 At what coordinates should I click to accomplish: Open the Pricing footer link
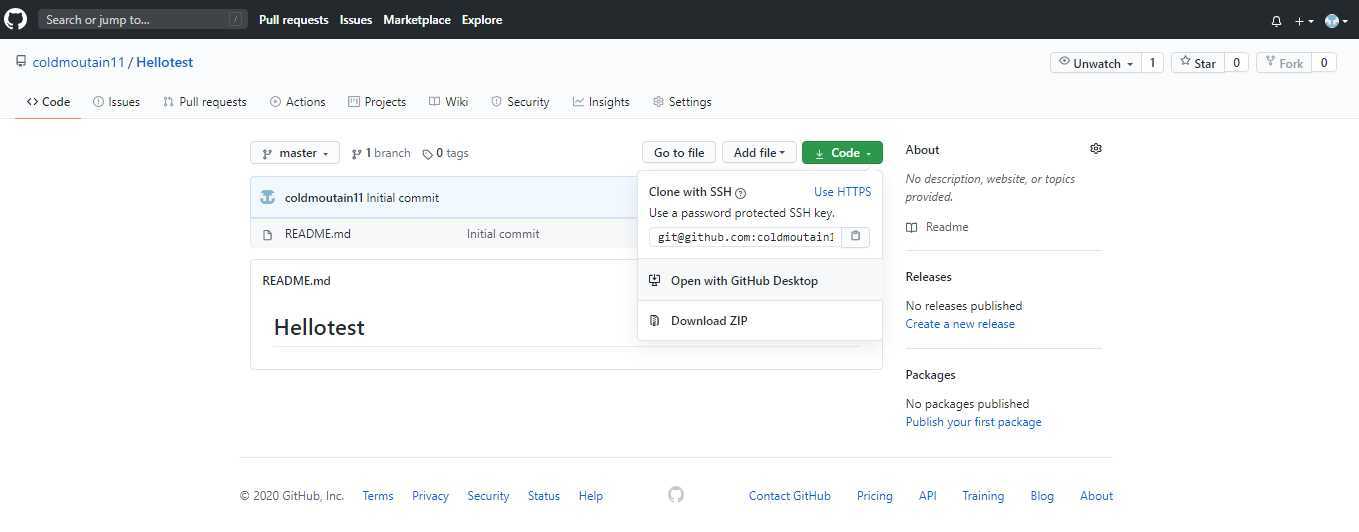tap(875, 496)
